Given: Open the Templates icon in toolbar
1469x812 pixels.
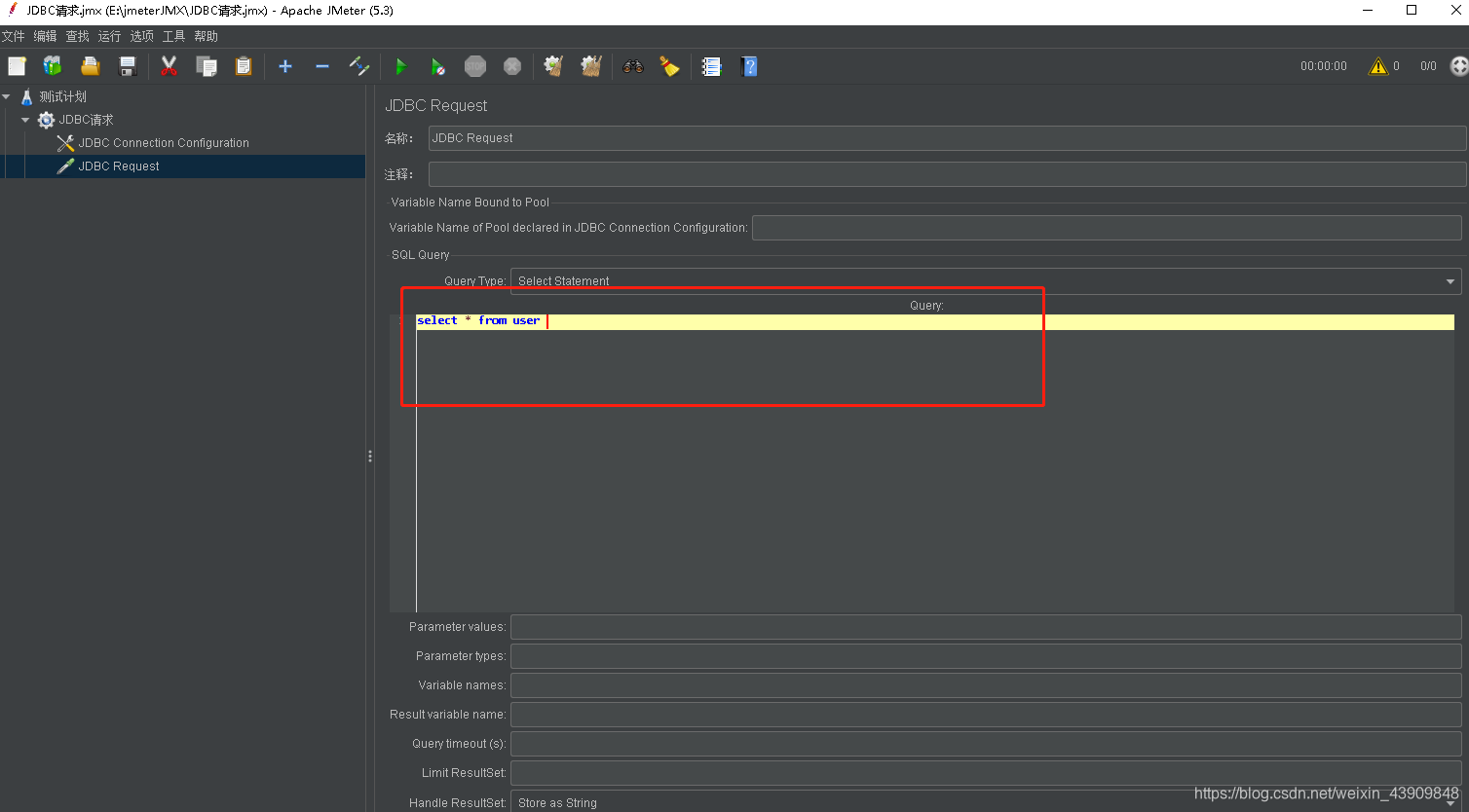Looking at the screenshot, I should [x=53, y=66].
